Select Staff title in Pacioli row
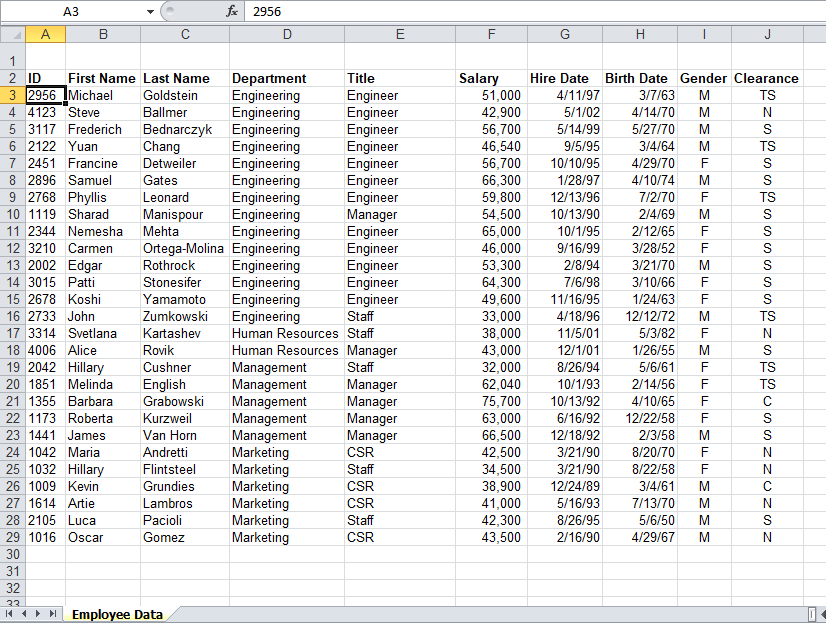 tap(400, 520)
